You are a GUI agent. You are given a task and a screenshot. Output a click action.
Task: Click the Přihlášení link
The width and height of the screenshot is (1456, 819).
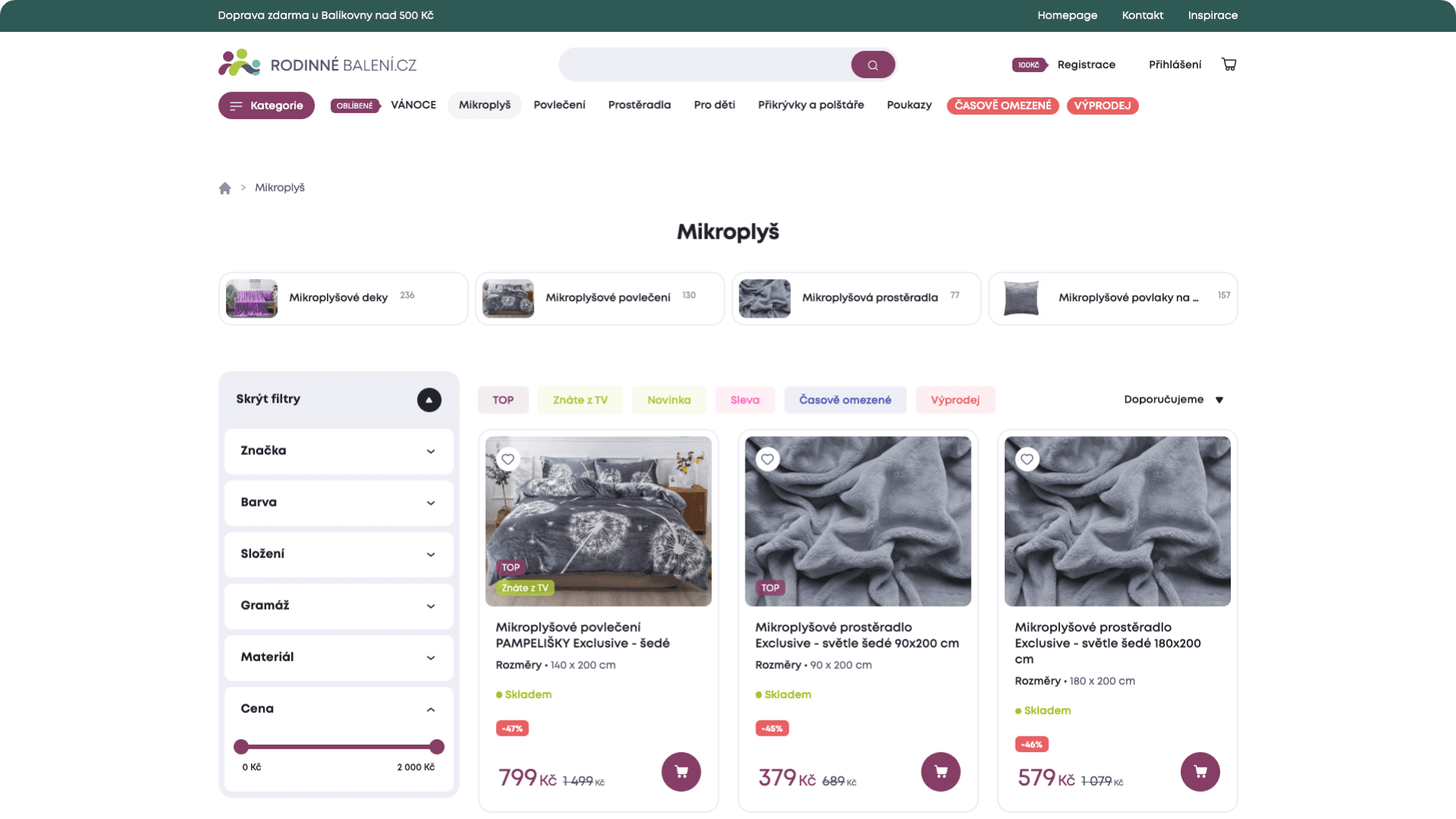point(1175,64)
